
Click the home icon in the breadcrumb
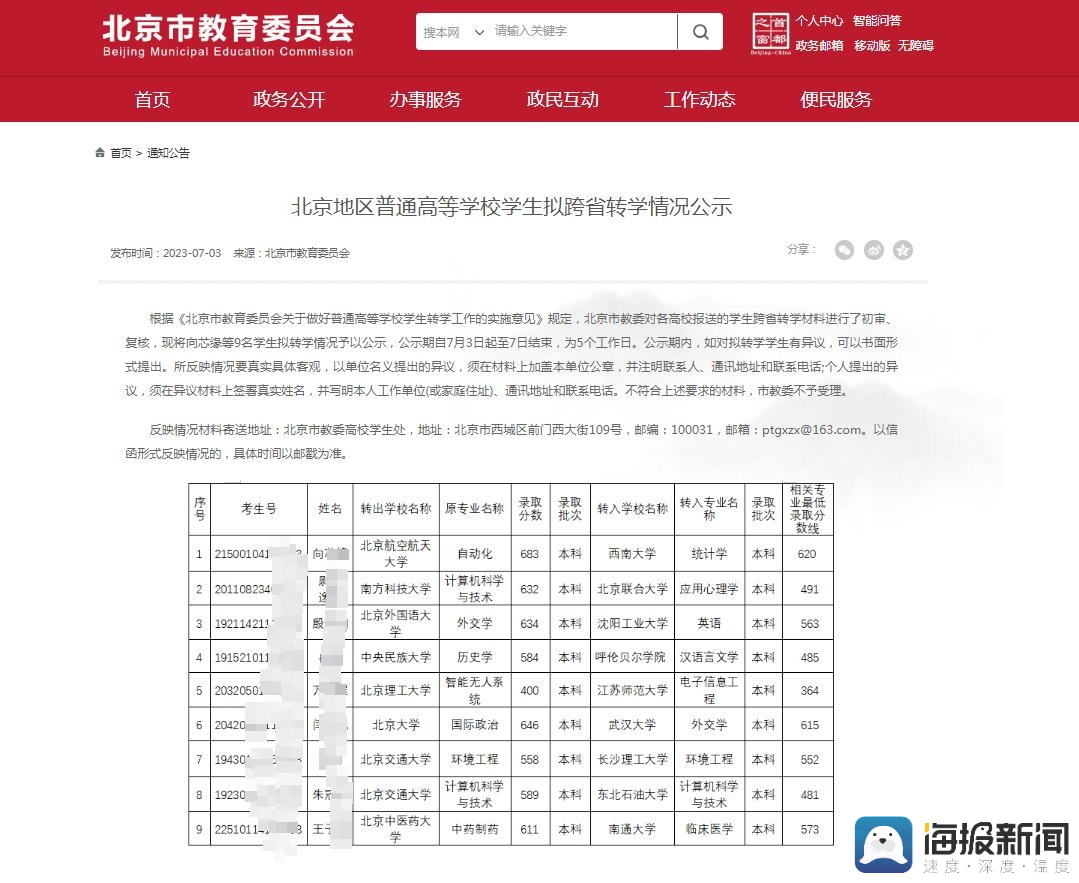pos(99,152)
